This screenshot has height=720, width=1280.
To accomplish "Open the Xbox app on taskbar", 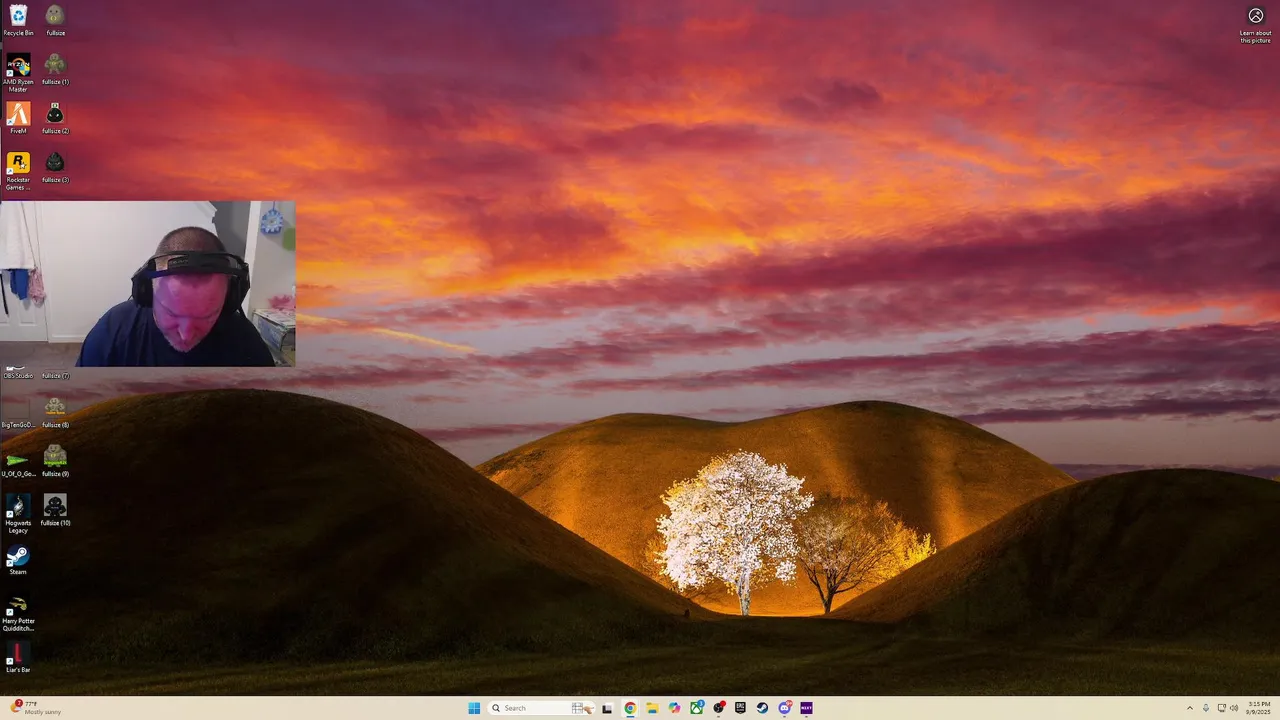I will (696, 708).
